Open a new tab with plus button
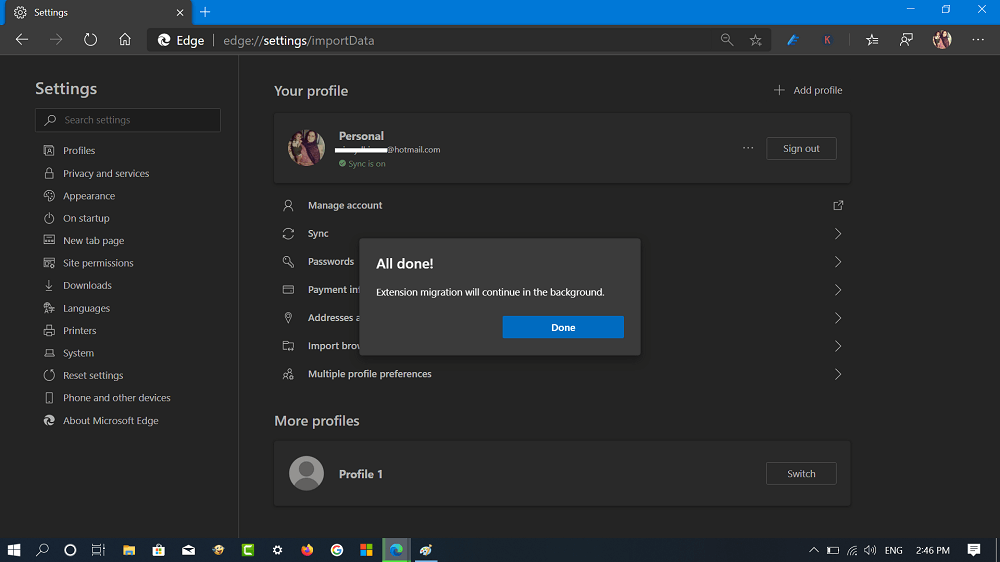The width and height of the screenshot is (1000, 562). click(205, 12)
